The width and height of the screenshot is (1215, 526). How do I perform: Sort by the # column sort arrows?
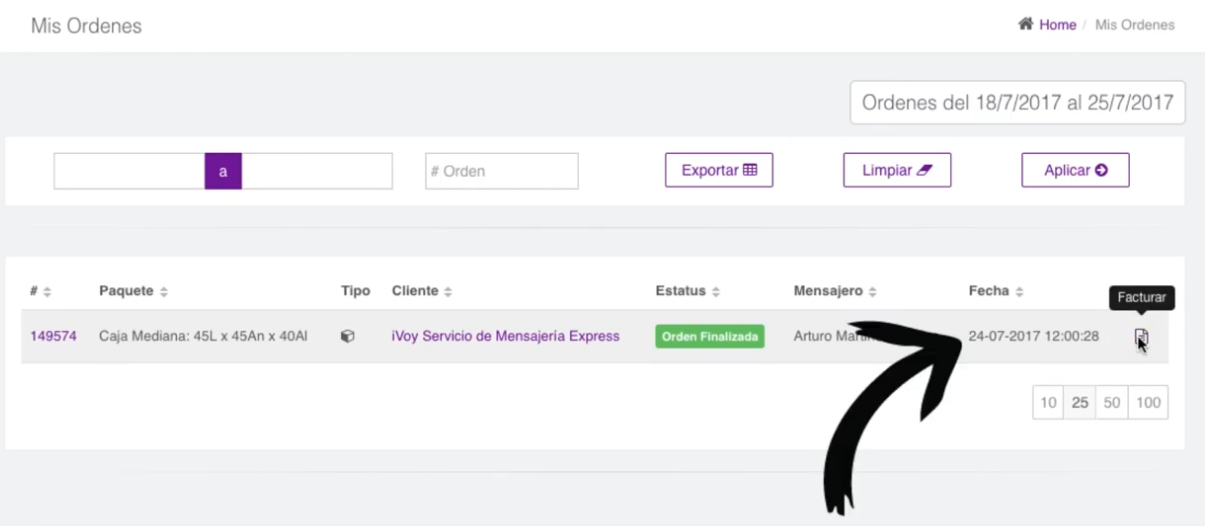click(47, 292)
